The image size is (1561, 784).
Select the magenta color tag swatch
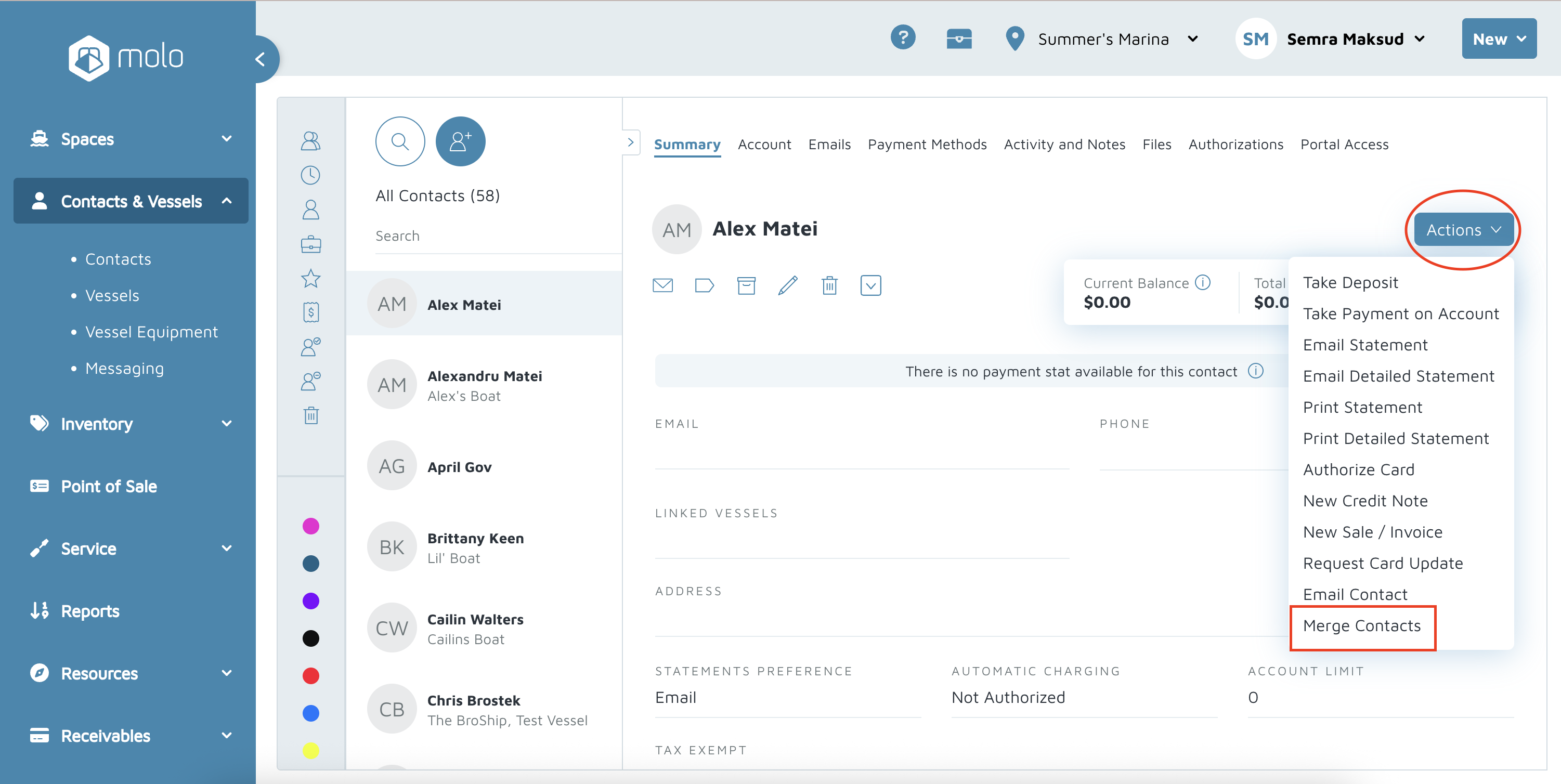311,526
